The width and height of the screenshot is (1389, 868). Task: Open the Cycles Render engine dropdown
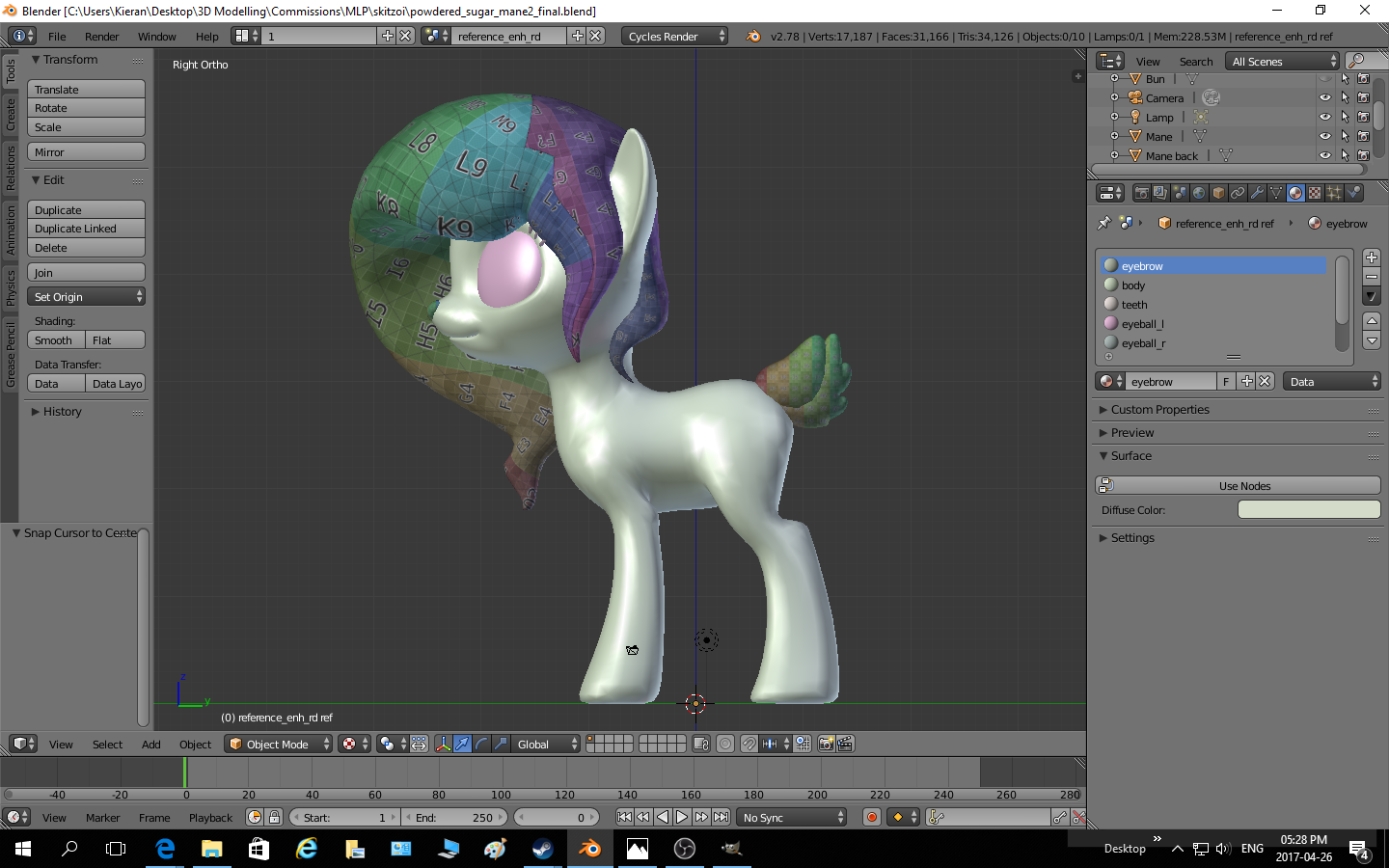point(675,36)
